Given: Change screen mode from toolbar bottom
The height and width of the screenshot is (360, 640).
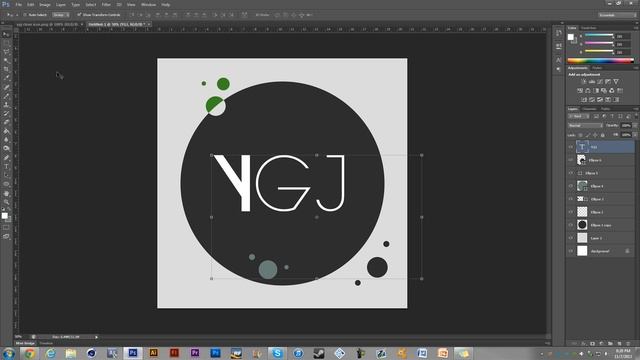Looking at the screenshot, I should point(6,236).
